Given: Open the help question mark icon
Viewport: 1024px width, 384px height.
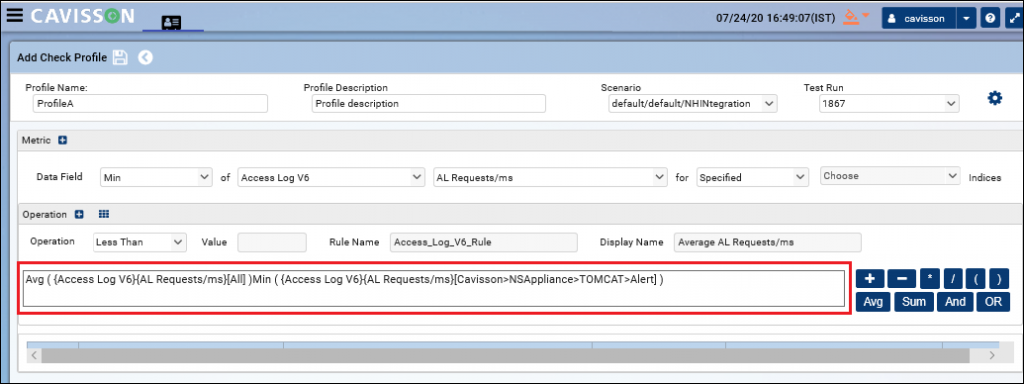Looking at the screenshot, I should [990, 18].
